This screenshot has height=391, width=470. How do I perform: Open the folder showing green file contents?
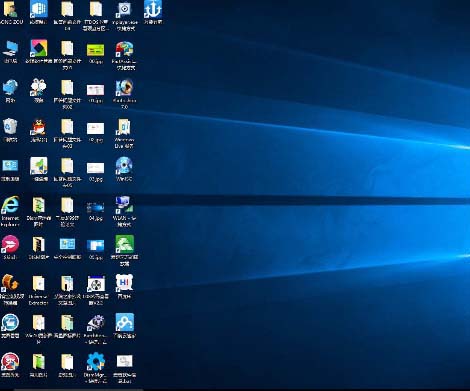pyautogui.click(x=39, y=205)
